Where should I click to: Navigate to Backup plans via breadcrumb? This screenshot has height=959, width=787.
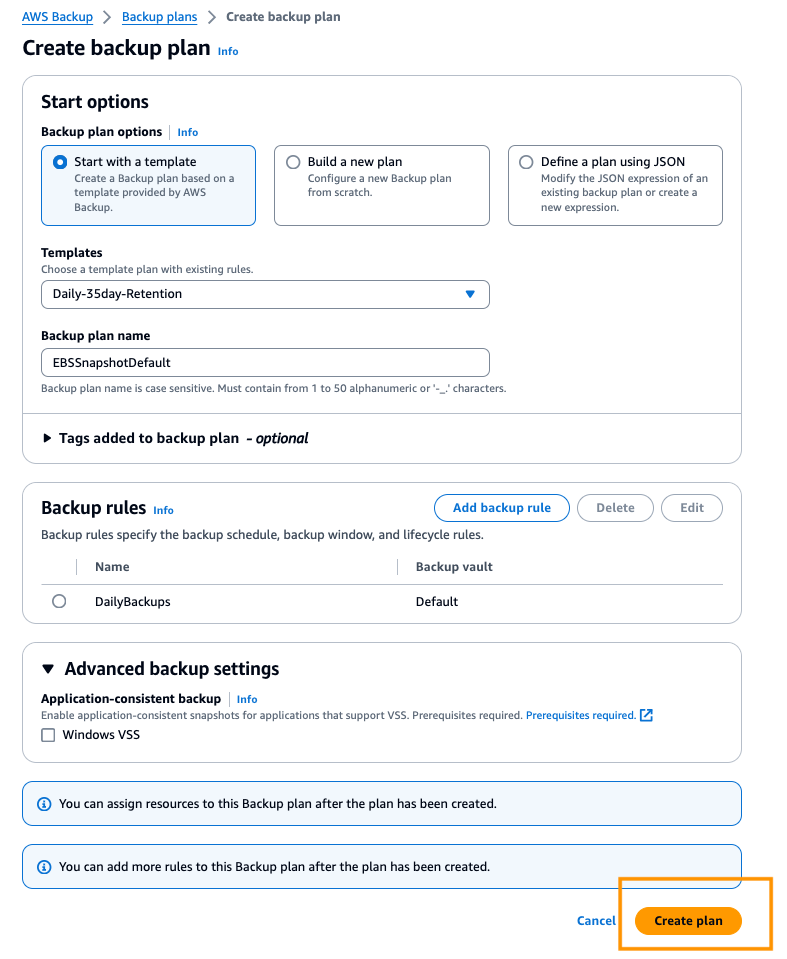pyautogui.click(x=159, y=16)
